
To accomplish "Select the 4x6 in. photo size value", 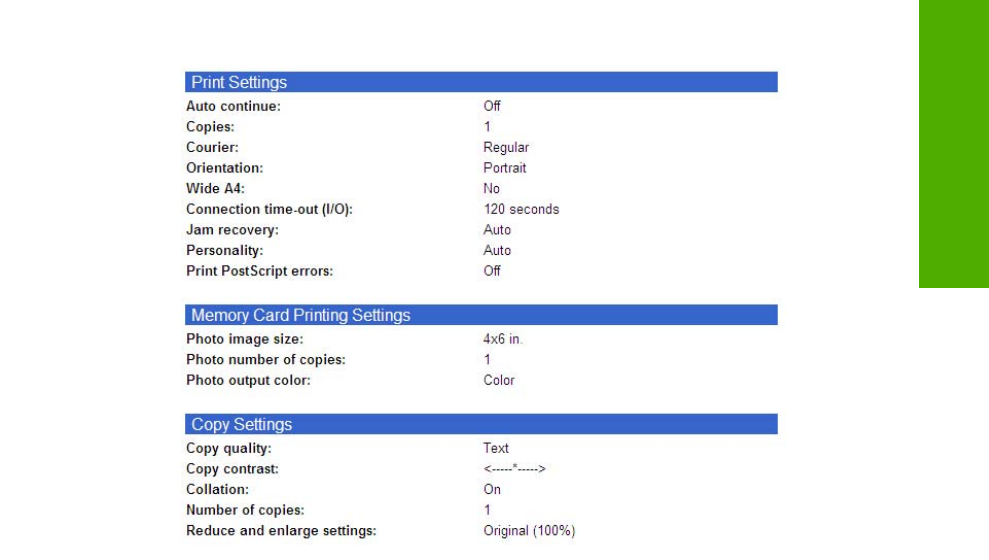I will point(503,339).
